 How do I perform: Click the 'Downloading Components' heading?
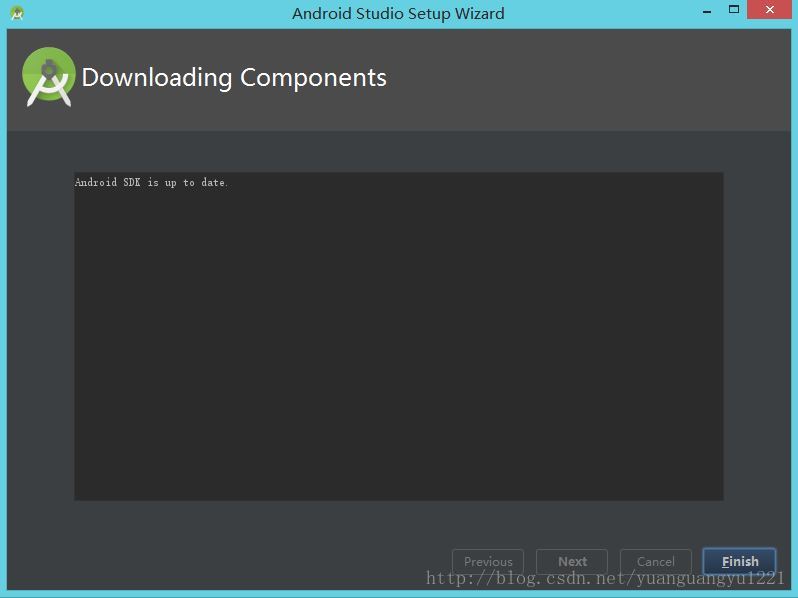pos(234,78)
